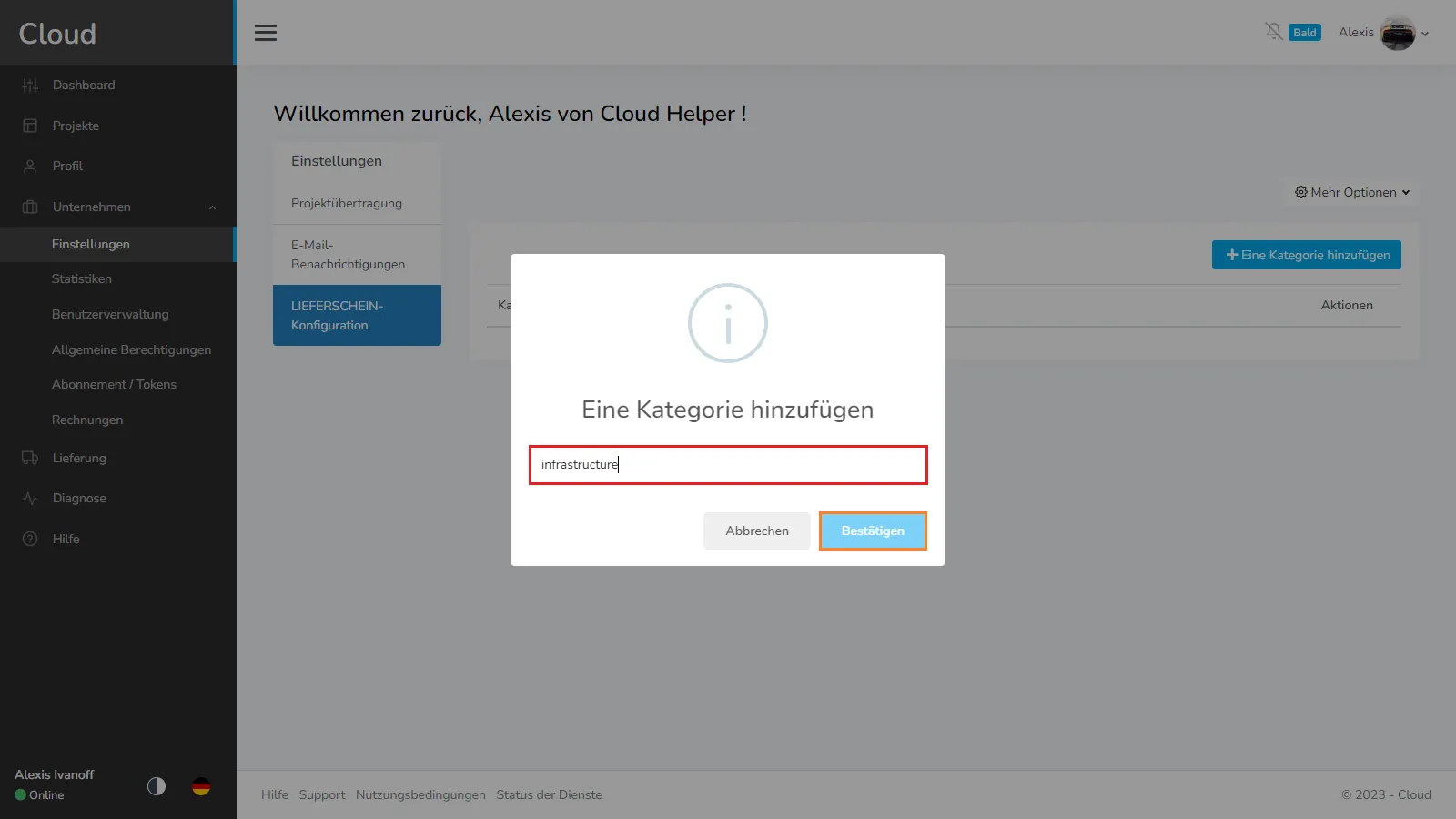Cancel dialog with Abbrechen button
The width and height of the screenshot is (1456, 819).
[x=756, y=531]
